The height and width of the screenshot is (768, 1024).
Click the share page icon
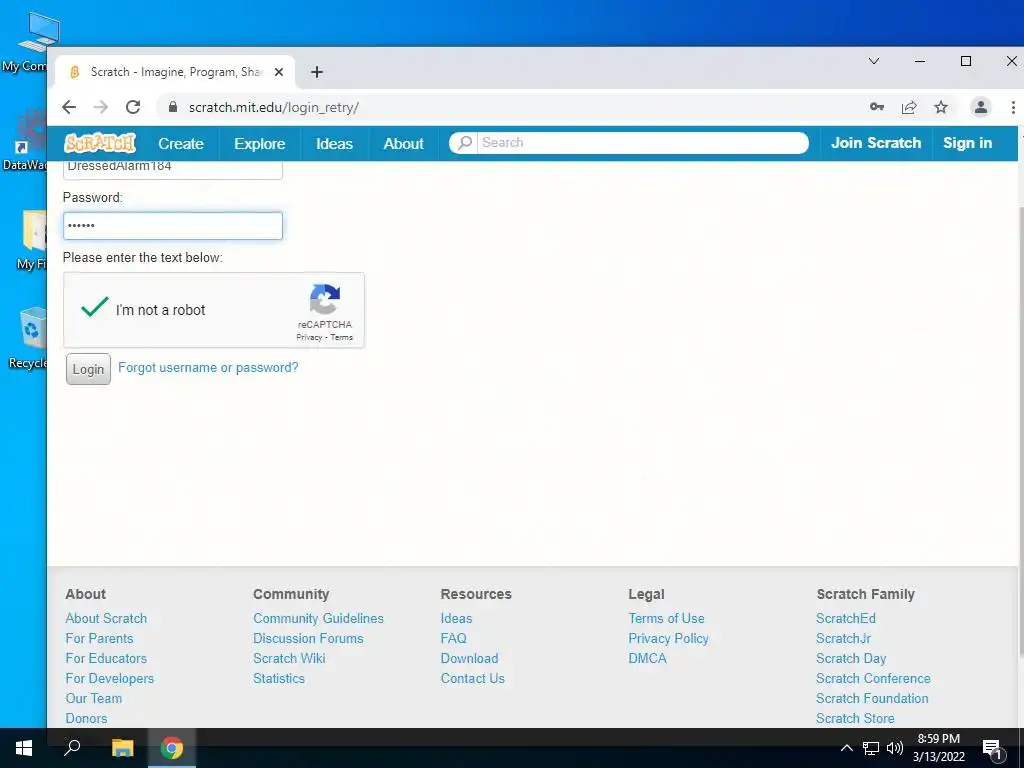click(x=908, y=107)
